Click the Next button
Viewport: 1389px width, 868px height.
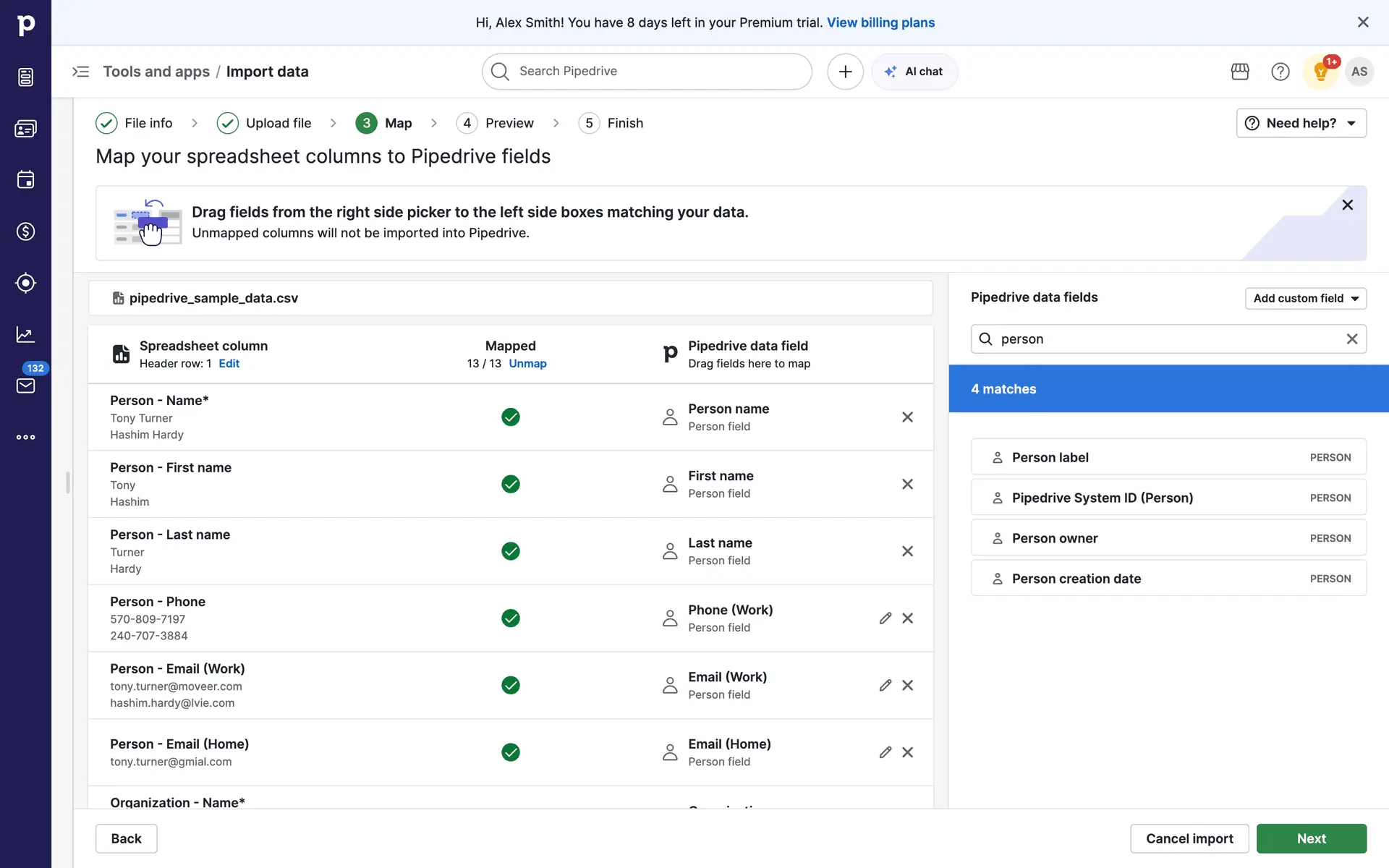point(1311,838)
